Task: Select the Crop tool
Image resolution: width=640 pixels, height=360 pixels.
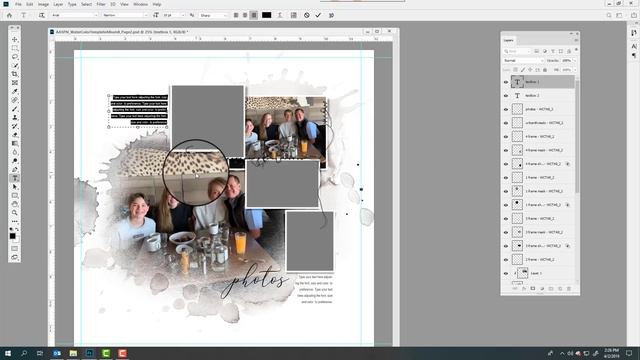Action: [15, 74]
